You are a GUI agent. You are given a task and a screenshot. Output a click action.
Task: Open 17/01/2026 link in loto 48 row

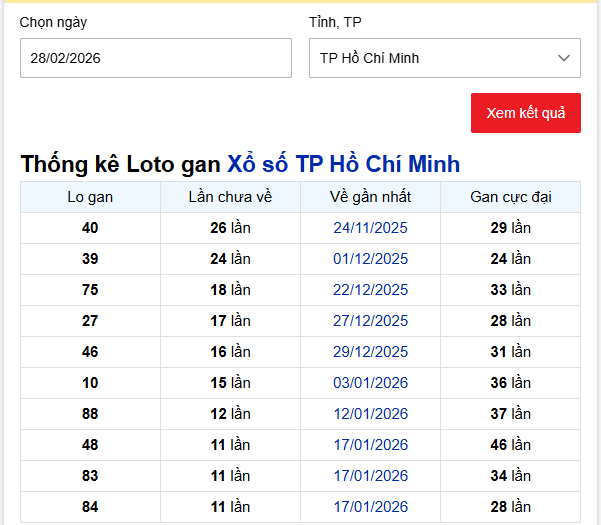pyautogui.click(x=370, y=445)
